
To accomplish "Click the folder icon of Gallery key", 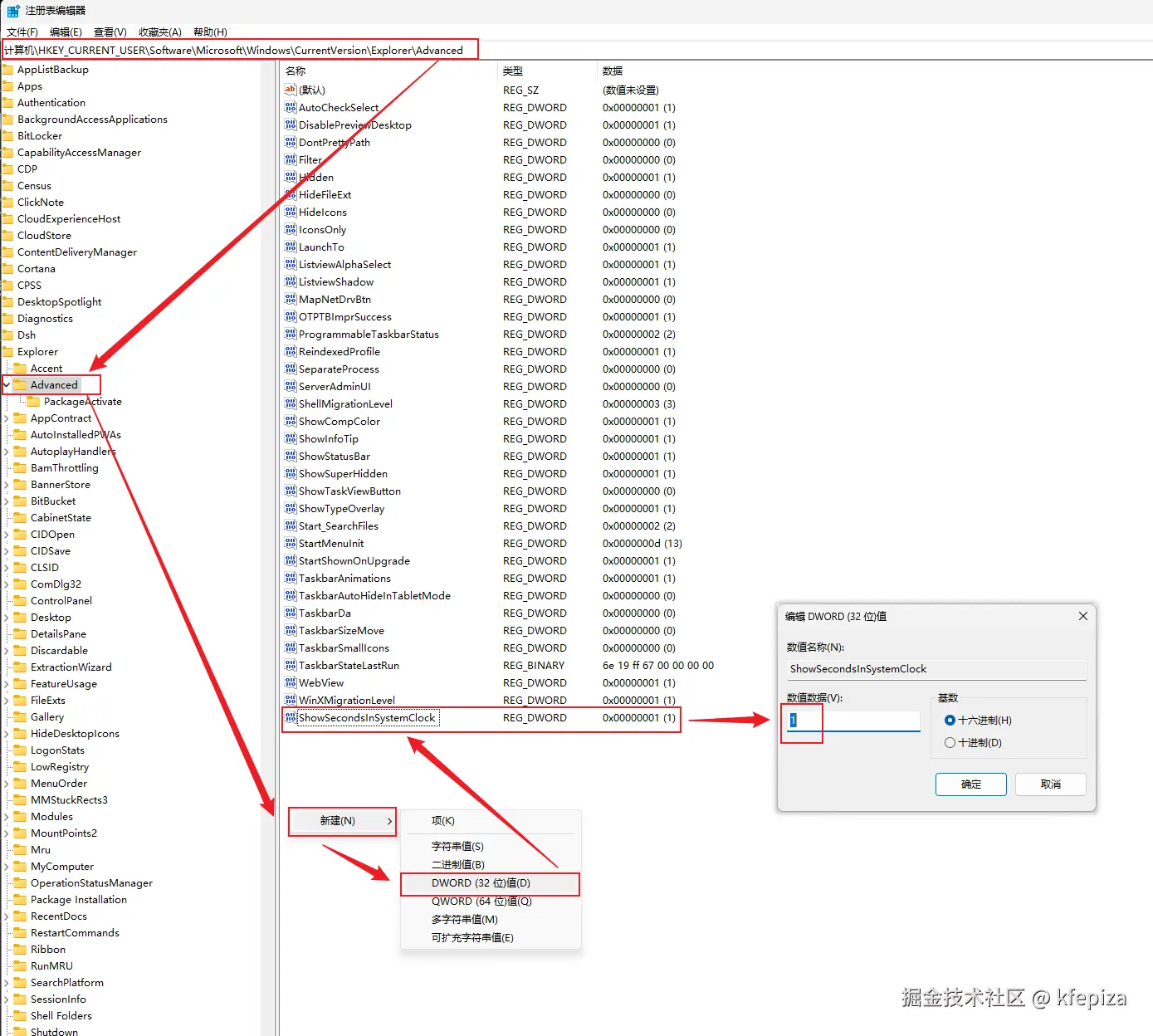I will [x=21, y=716].
